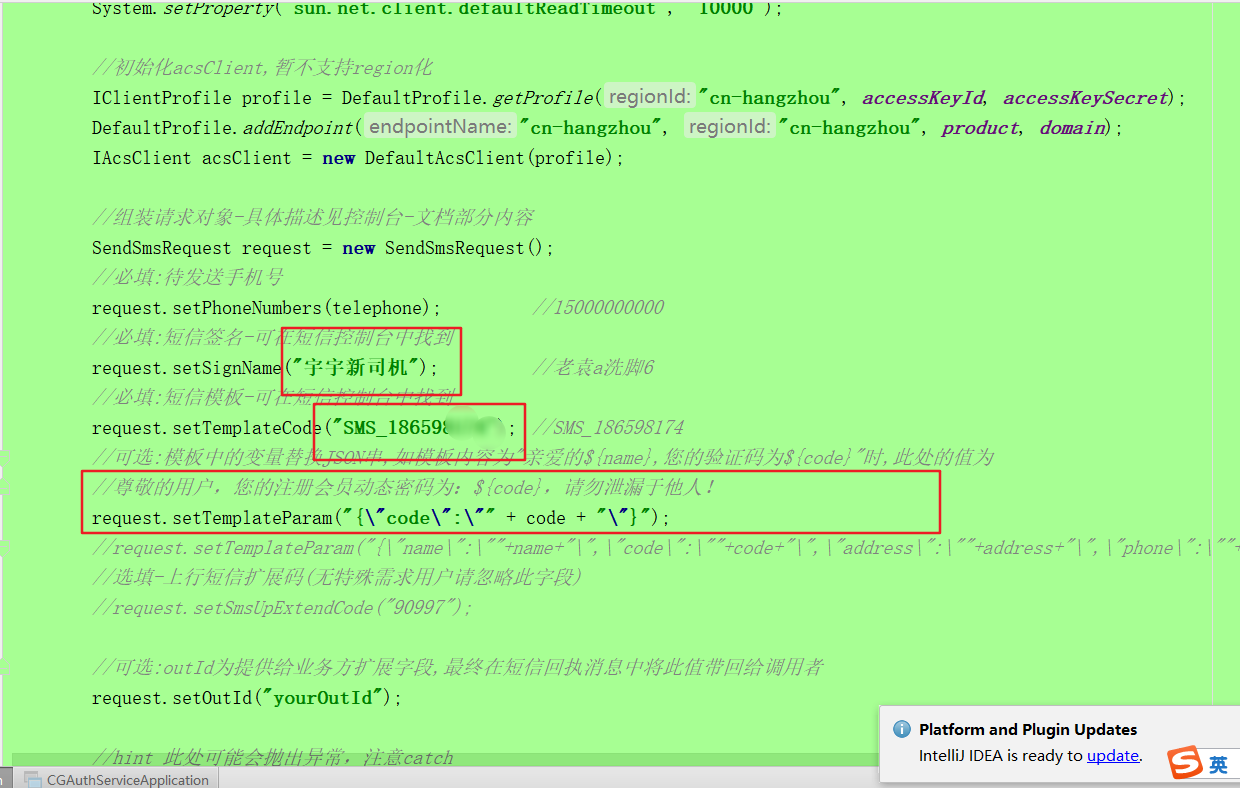1240x788 pixels.
Task: Click the 可选:模板中的变量替换JSON串 comment
Action: tap(543, 458)
